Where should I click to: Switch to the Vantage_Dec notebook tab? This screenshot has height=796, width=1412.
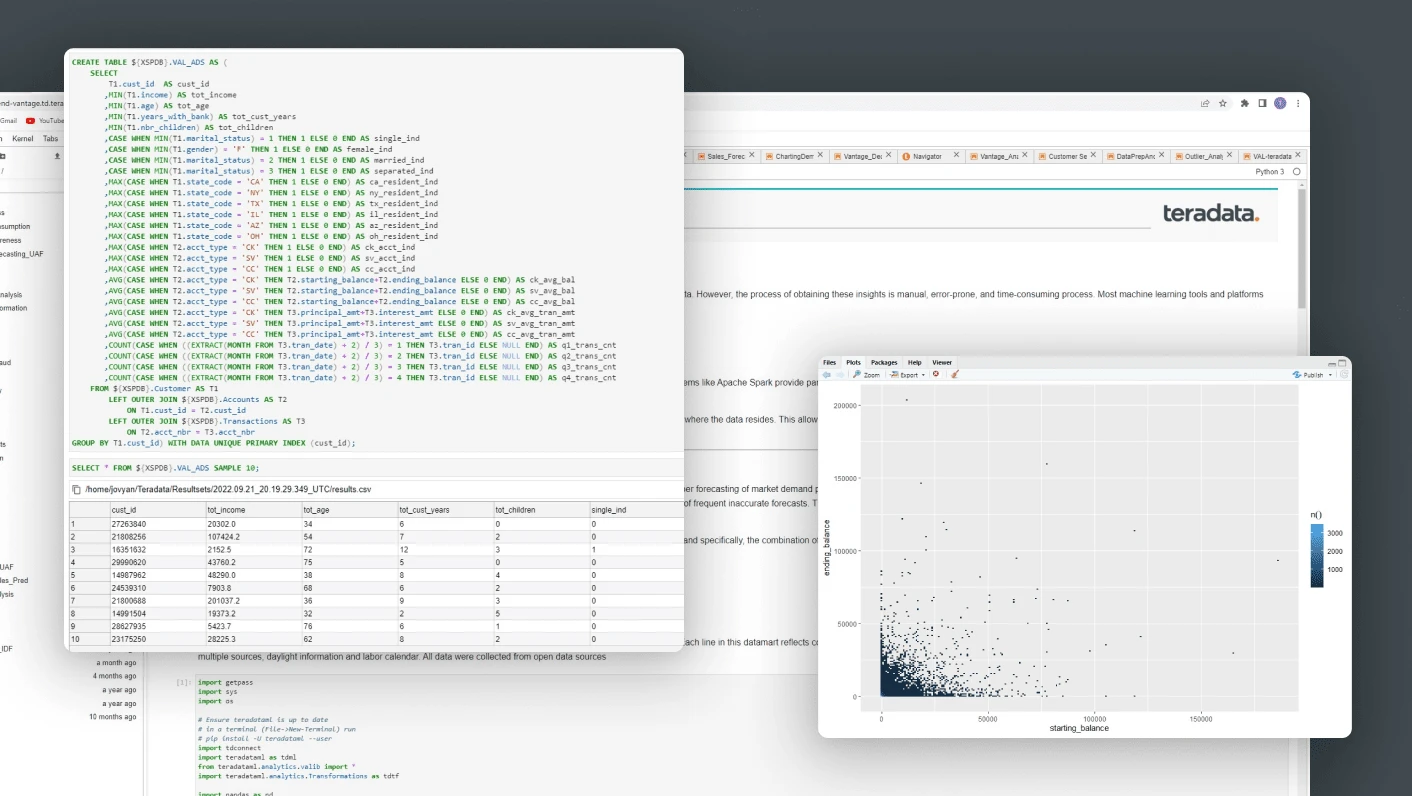(x=863, y=157)
